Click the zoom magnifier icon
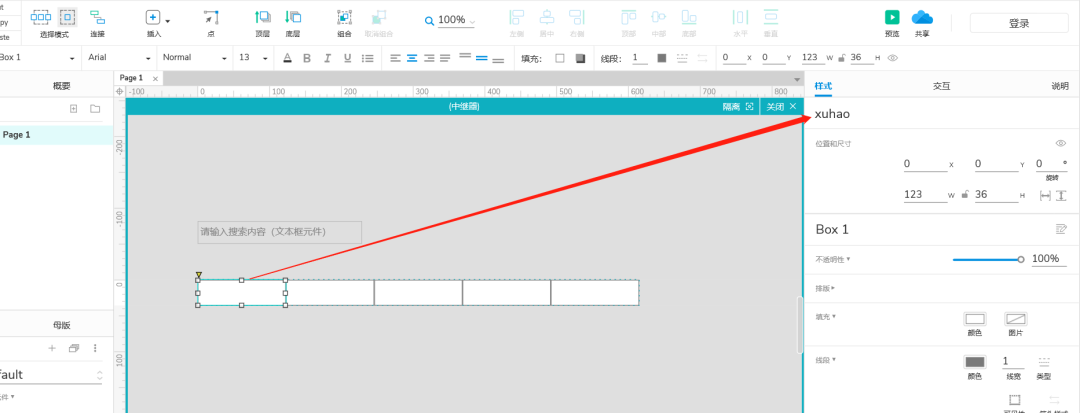 [x=430, y=21]
